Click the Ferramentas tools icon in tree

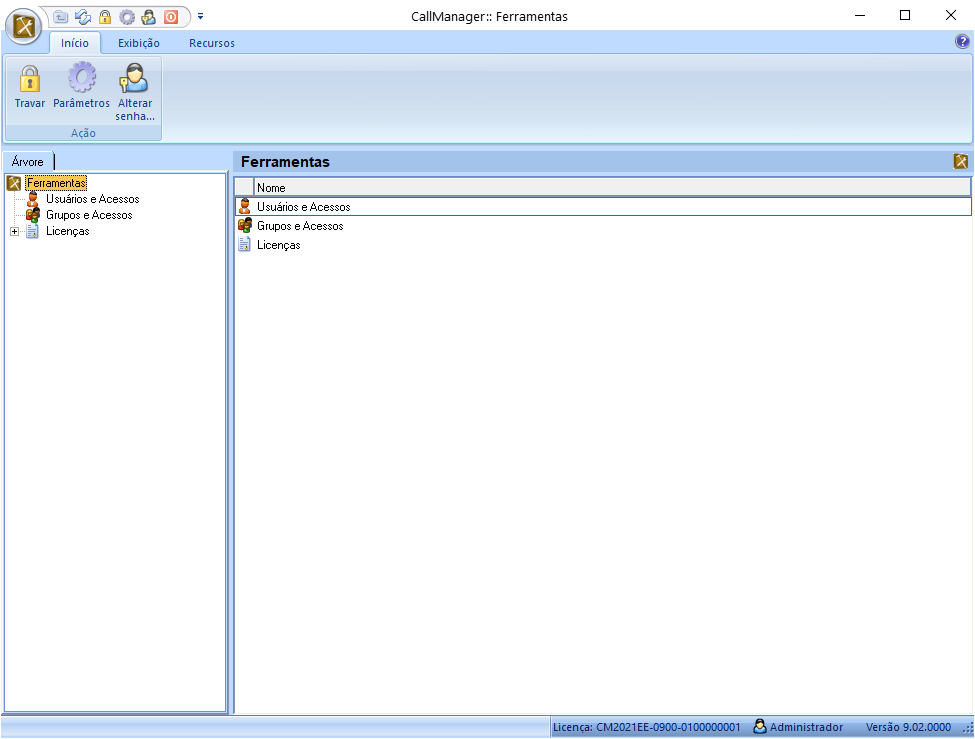(x=14, y=183)
